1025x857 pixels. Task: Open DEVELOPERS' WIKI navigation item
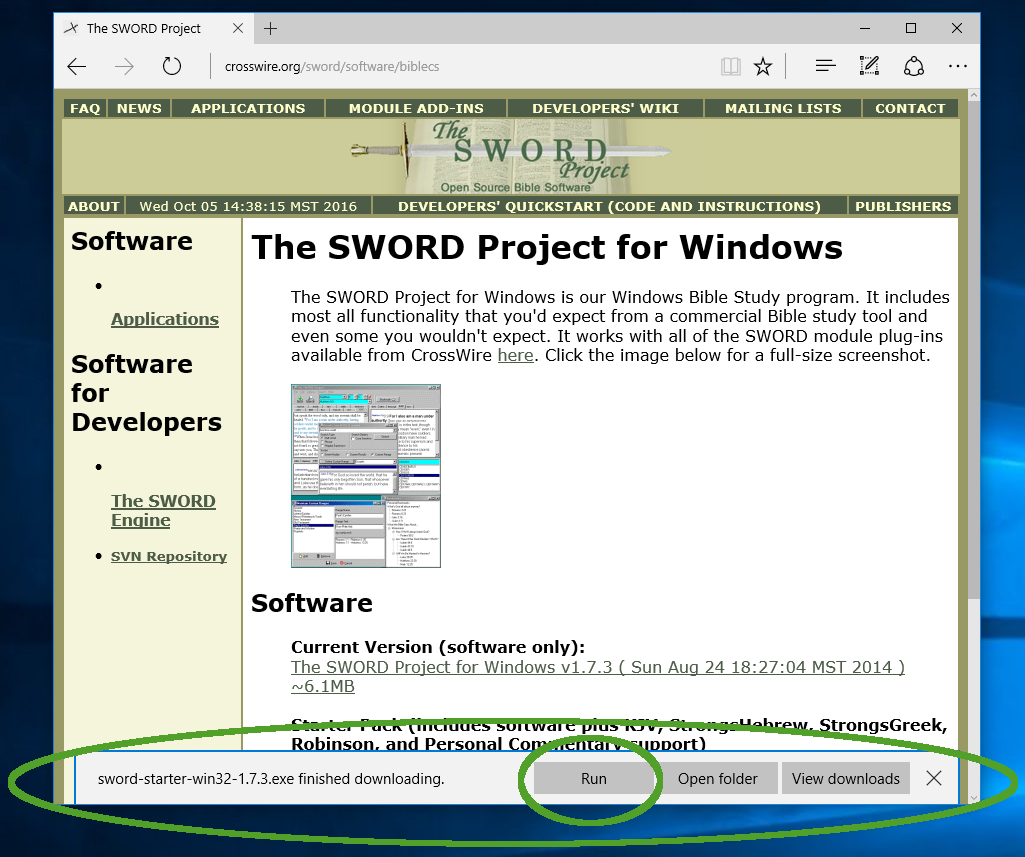point(605,108)
